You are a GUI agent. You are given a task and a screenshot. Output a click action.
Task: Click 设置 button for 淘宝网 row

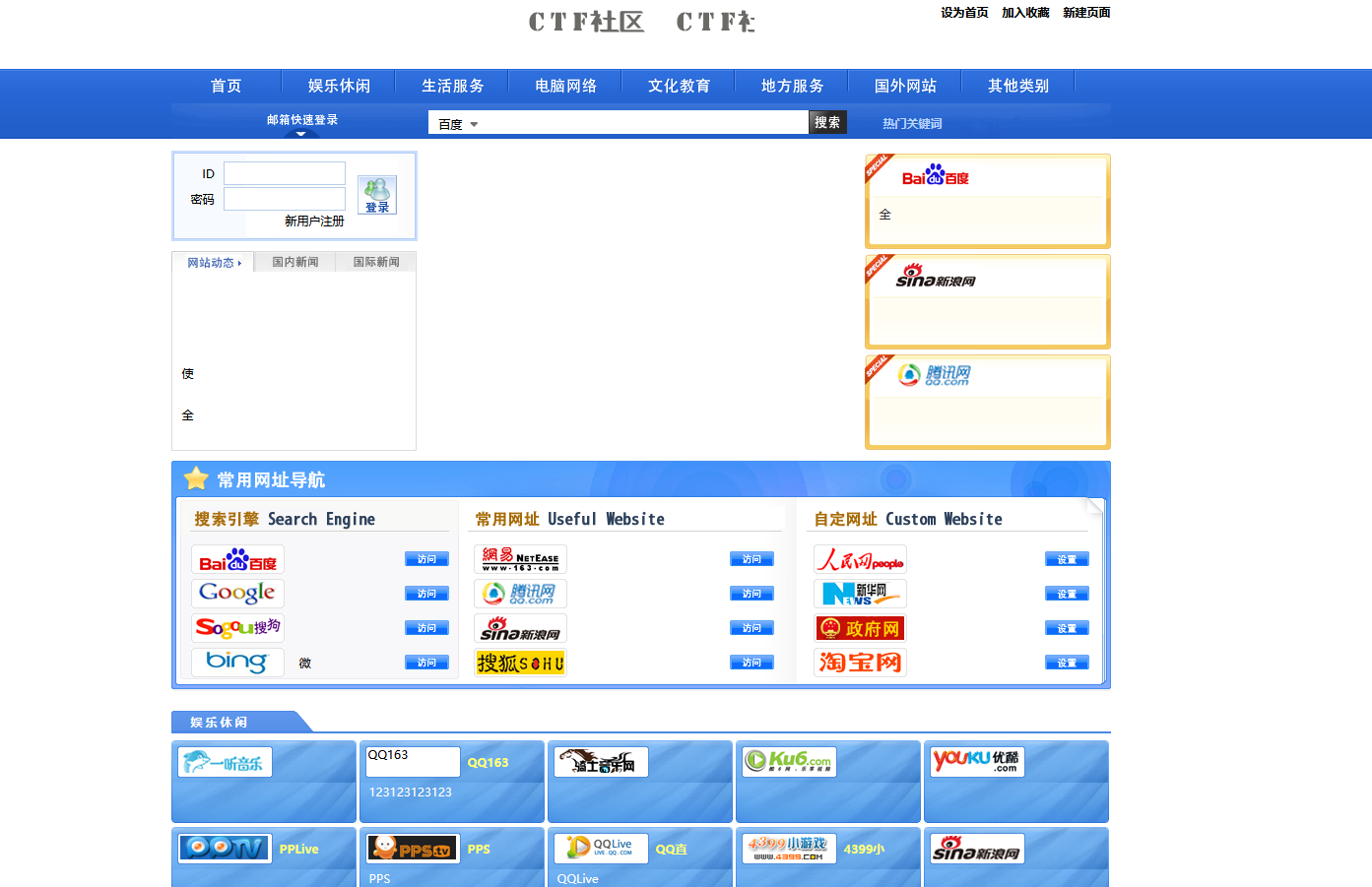click(x=1067, y=663)
